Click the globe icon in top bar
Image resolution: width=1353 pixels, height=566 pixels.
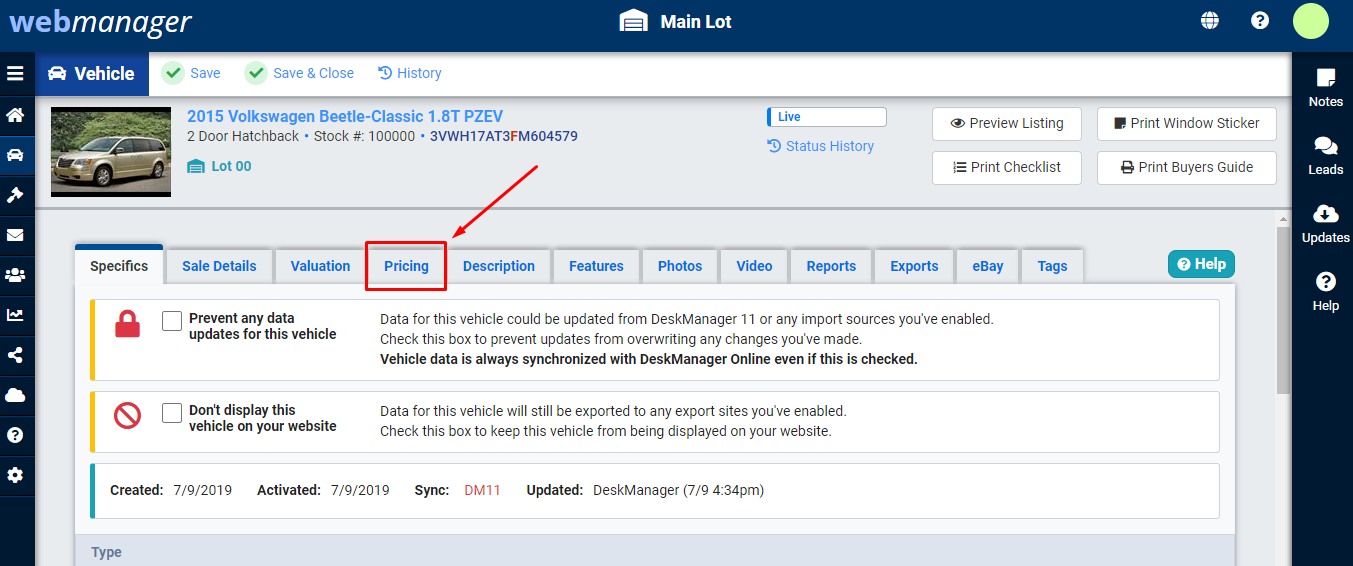pos(1210,21)
